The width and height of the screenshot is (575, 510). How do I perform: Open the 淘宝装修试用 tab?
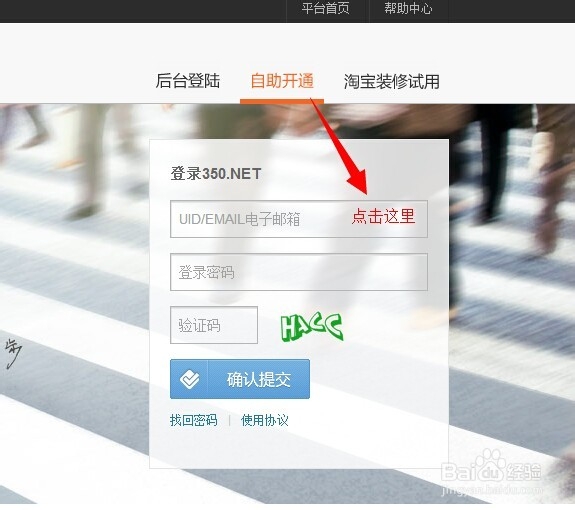[x=391, y=81]
